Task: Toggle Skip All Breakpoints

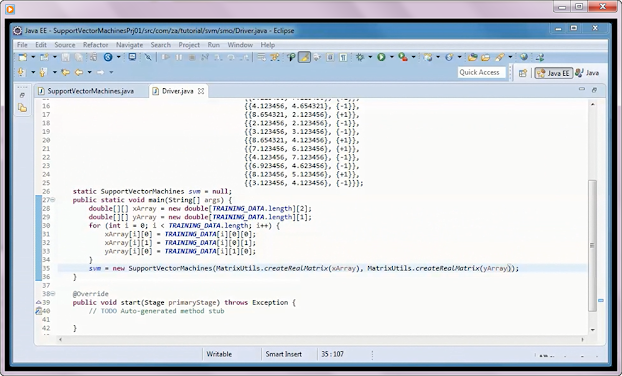Action: click(148, 58)
